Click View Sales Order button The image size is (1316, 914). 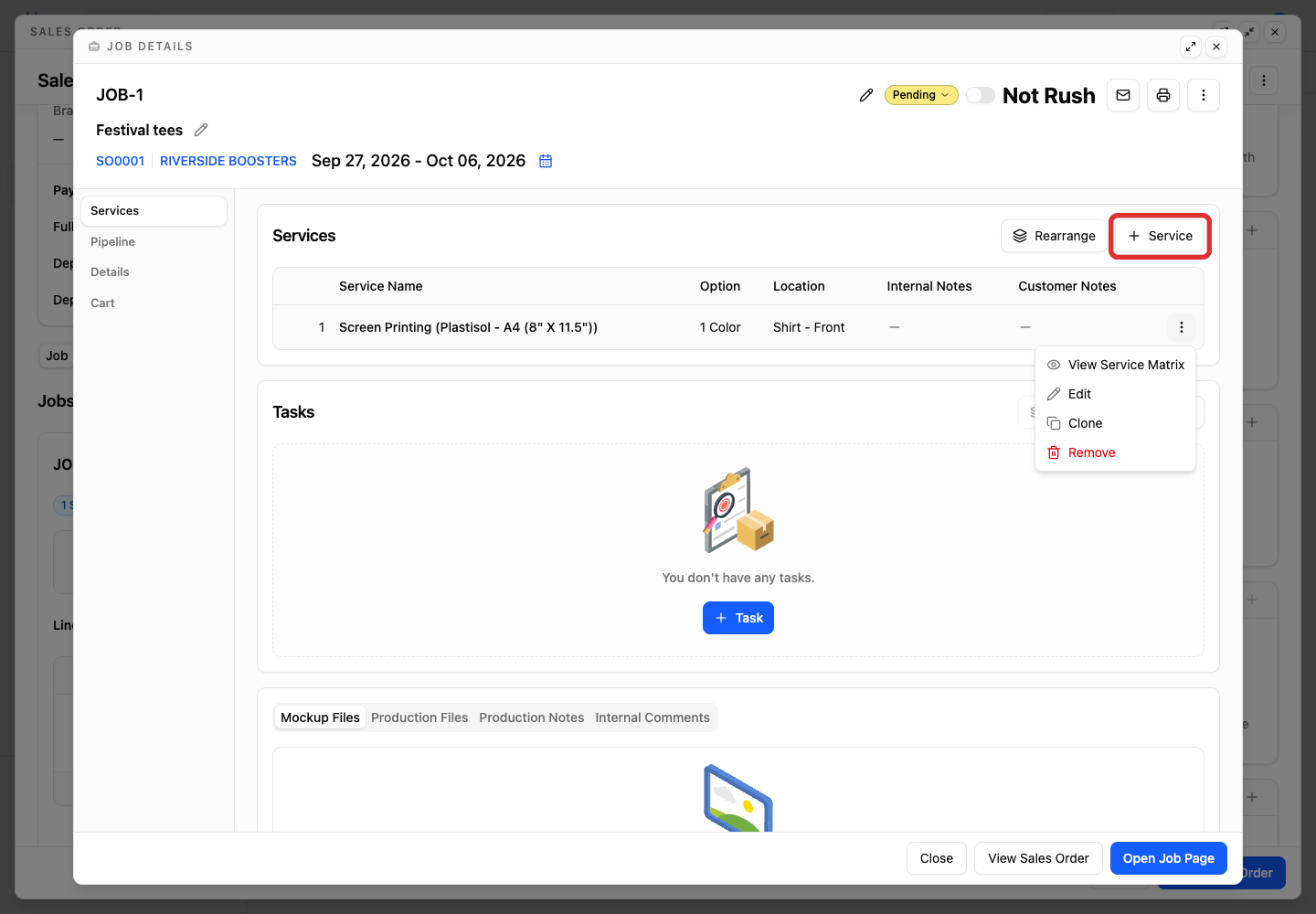pos(1038,858)
